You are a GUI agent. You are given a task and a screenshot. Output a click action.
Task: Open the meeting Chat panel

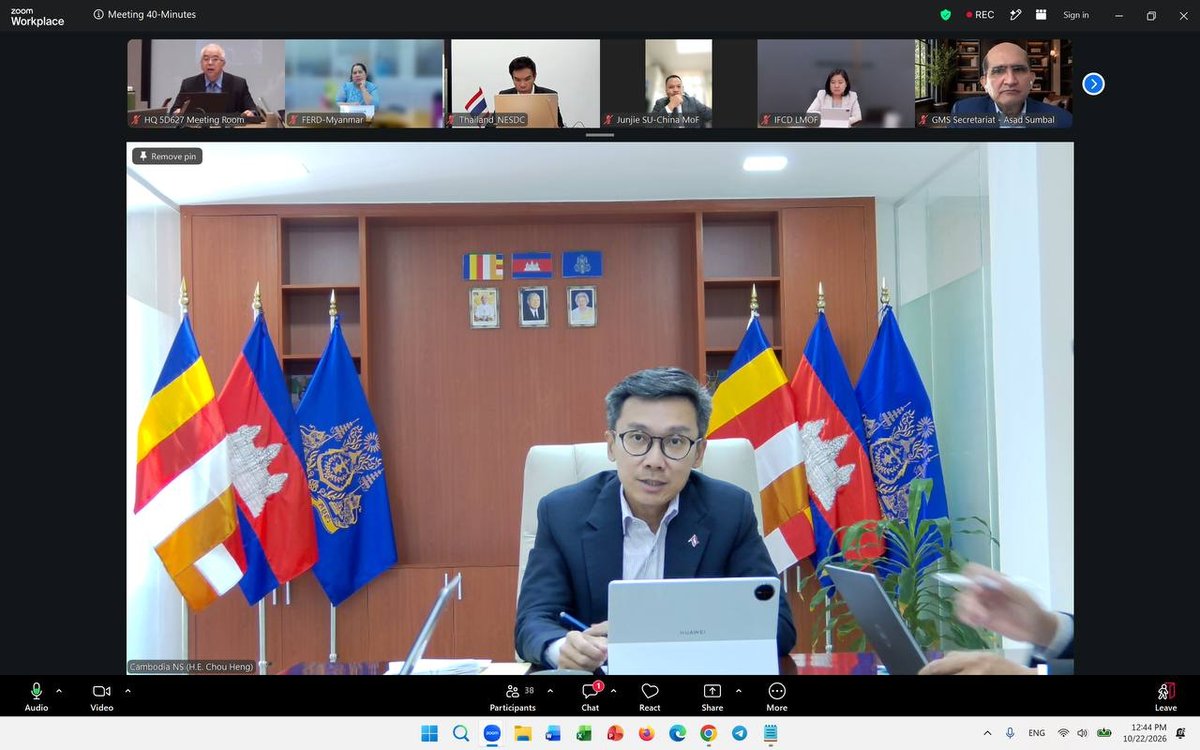[x=590, y=697]
